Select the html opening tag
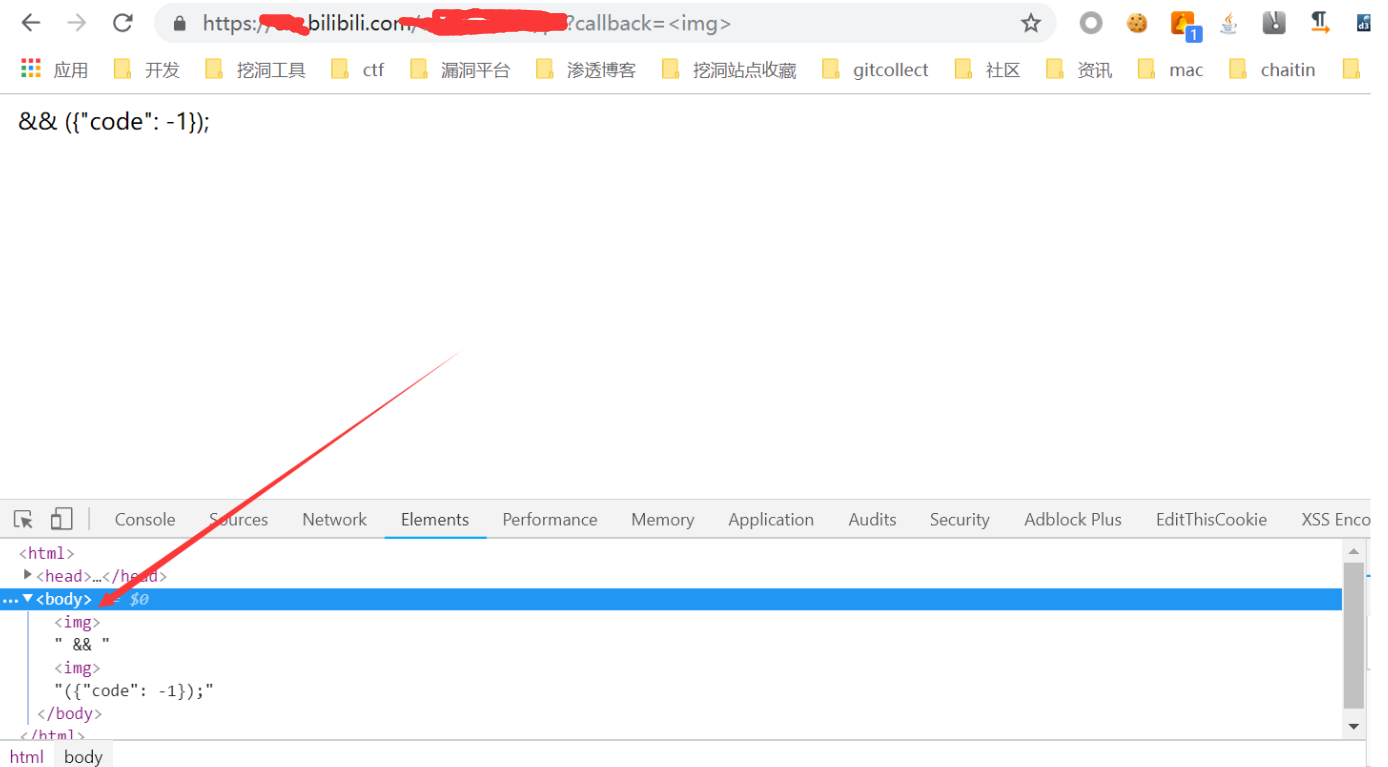1388x767 pixels. tap(47, 553)
